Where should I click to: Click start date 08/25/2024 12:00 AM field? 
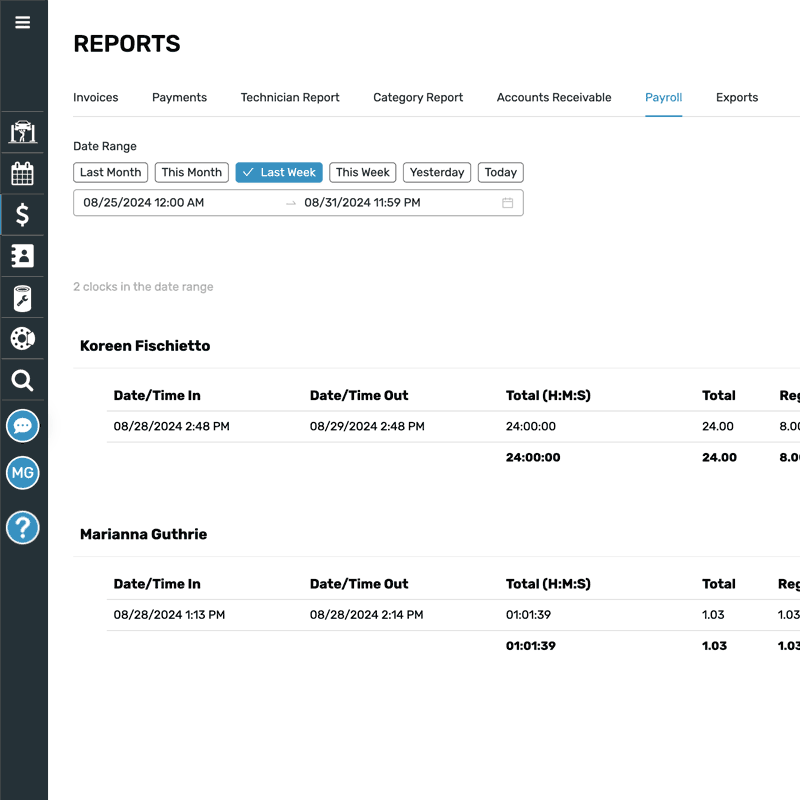tap(143, 203)
